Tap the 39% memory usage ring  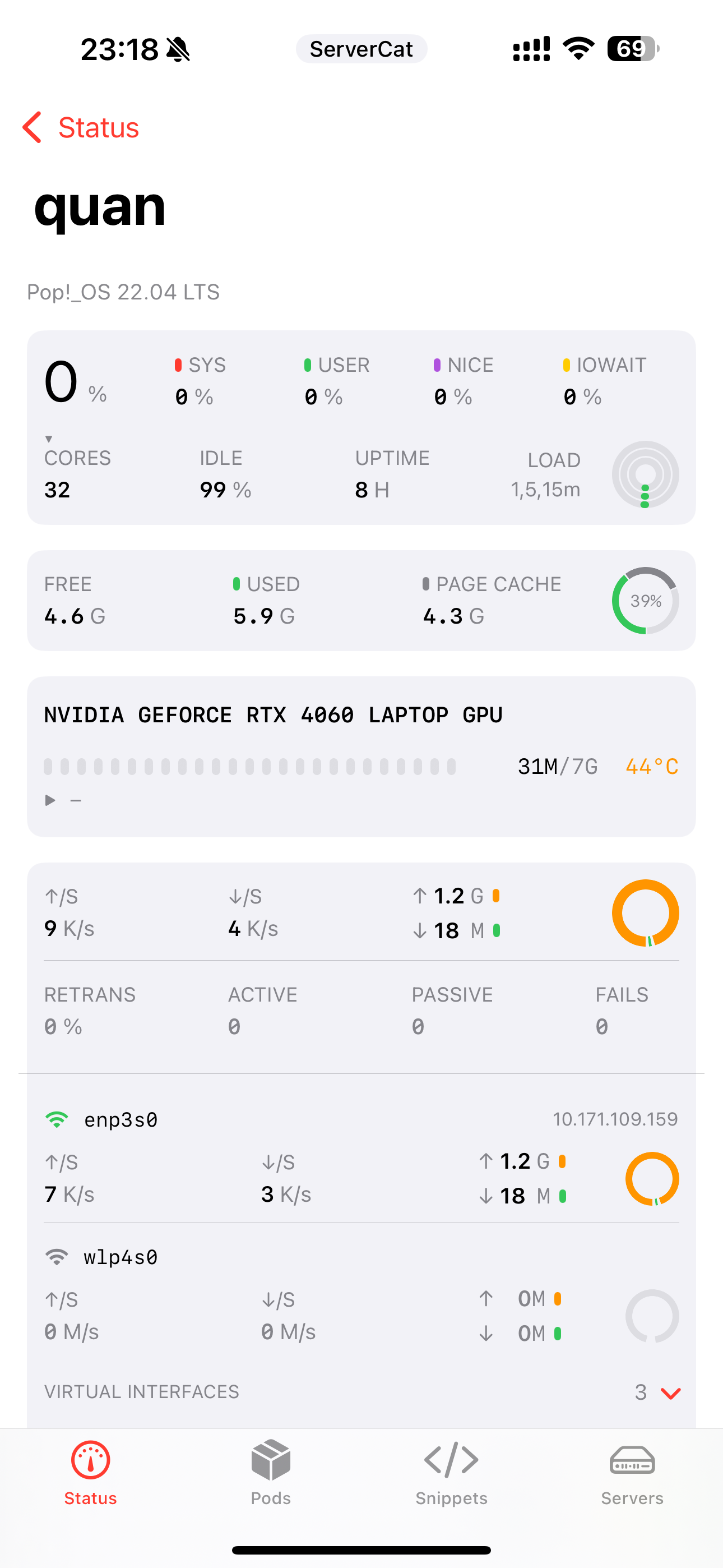tap(645, 601)
